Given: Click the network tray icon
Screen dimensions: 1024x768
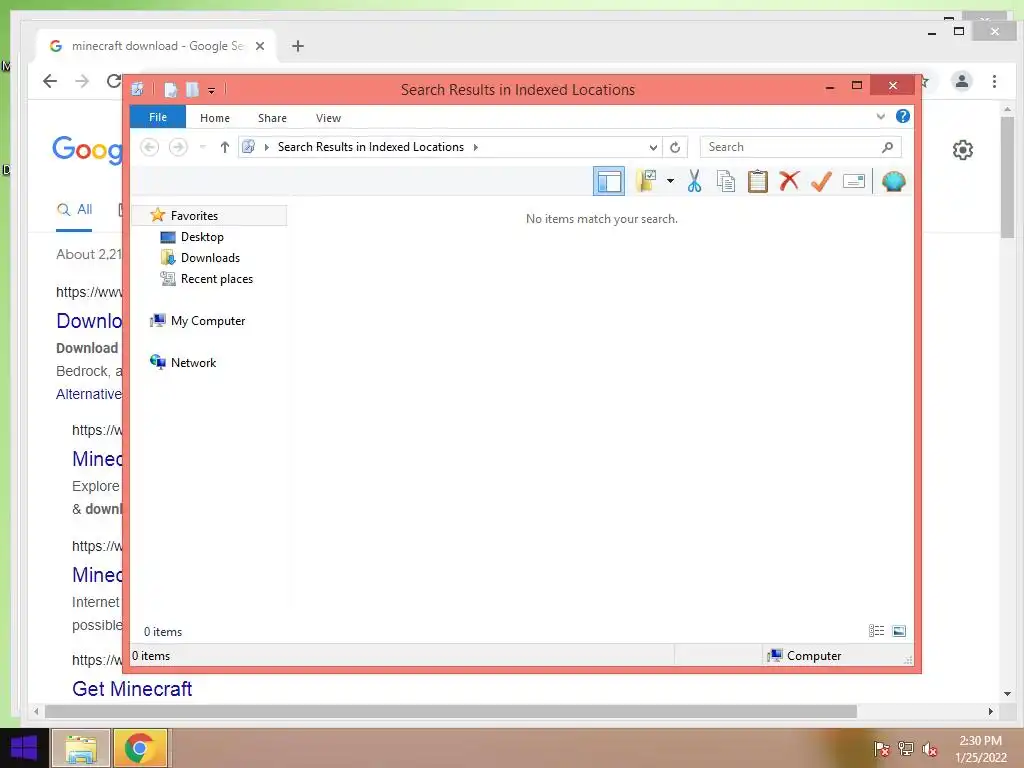Looking at the screenshot, I should point(906,749).
